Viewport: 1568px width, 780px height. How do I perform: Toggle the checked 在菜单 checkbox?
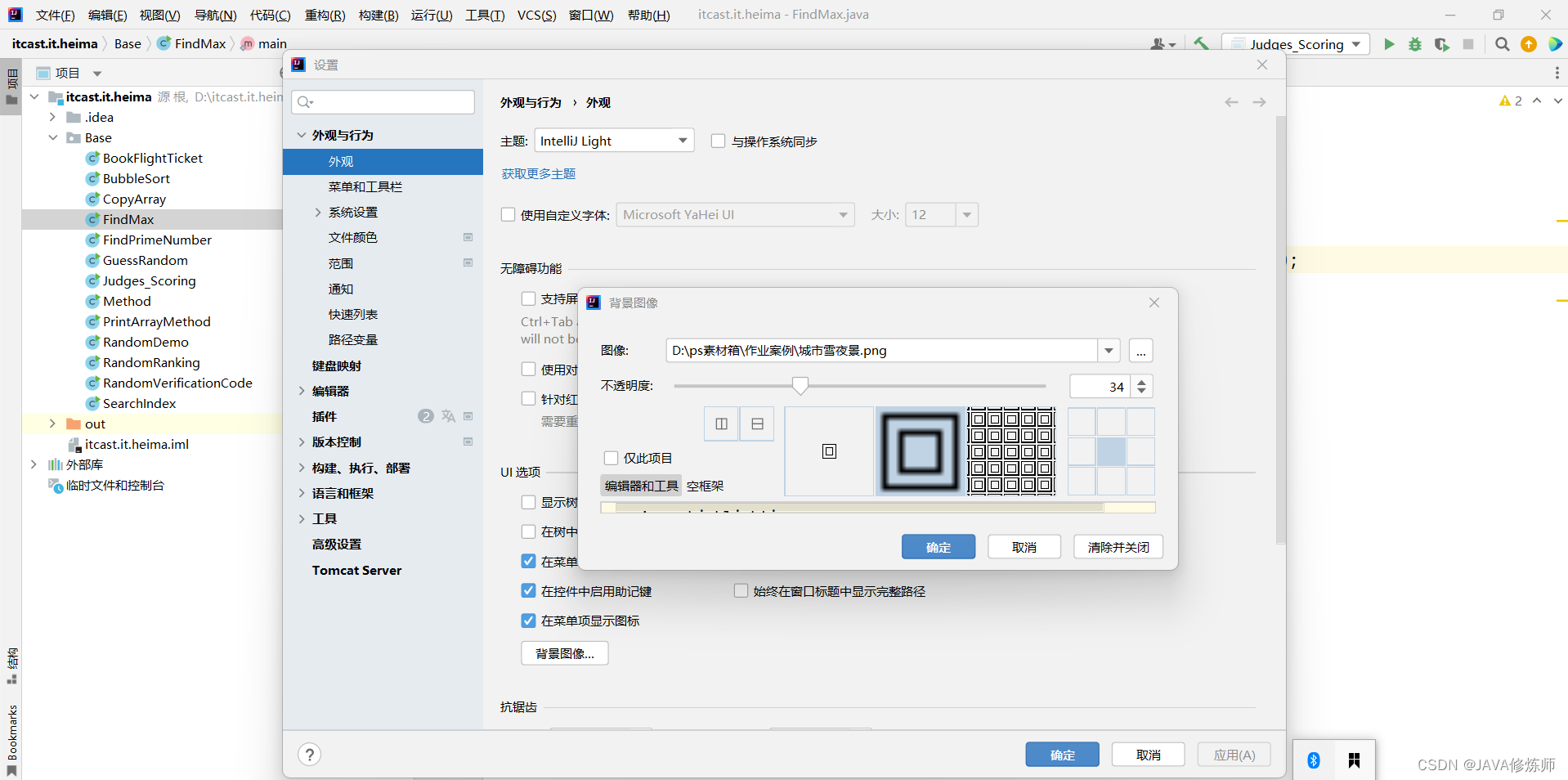(528, 561)
